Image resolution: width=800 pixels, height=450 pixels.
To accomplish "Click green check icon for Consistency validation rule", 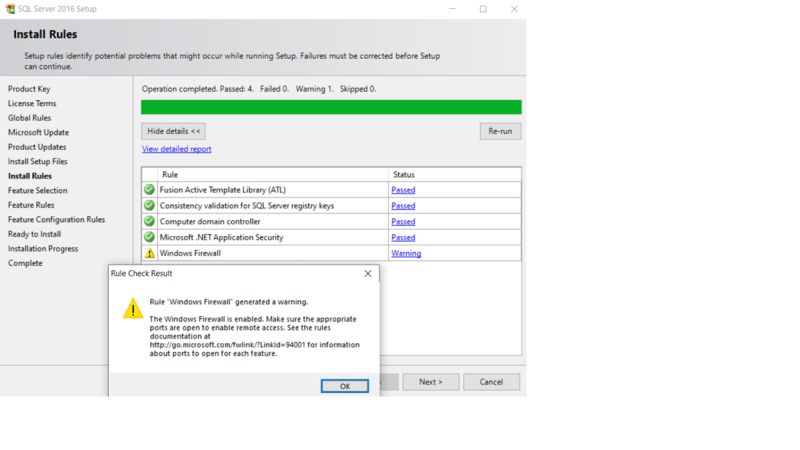I will point(149,205).
